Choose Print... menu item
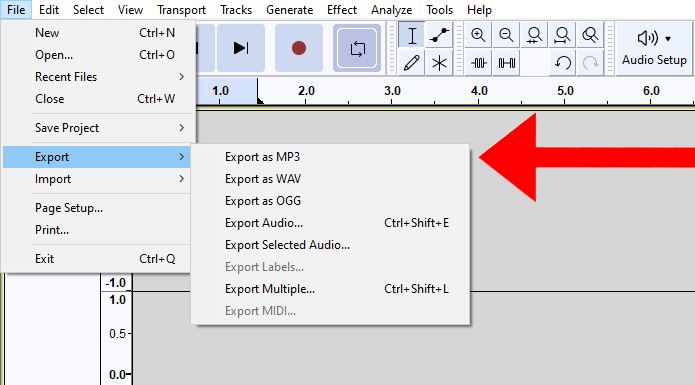Image resolution: width=695 pixels, height=385 pixels. pos(97,230)
